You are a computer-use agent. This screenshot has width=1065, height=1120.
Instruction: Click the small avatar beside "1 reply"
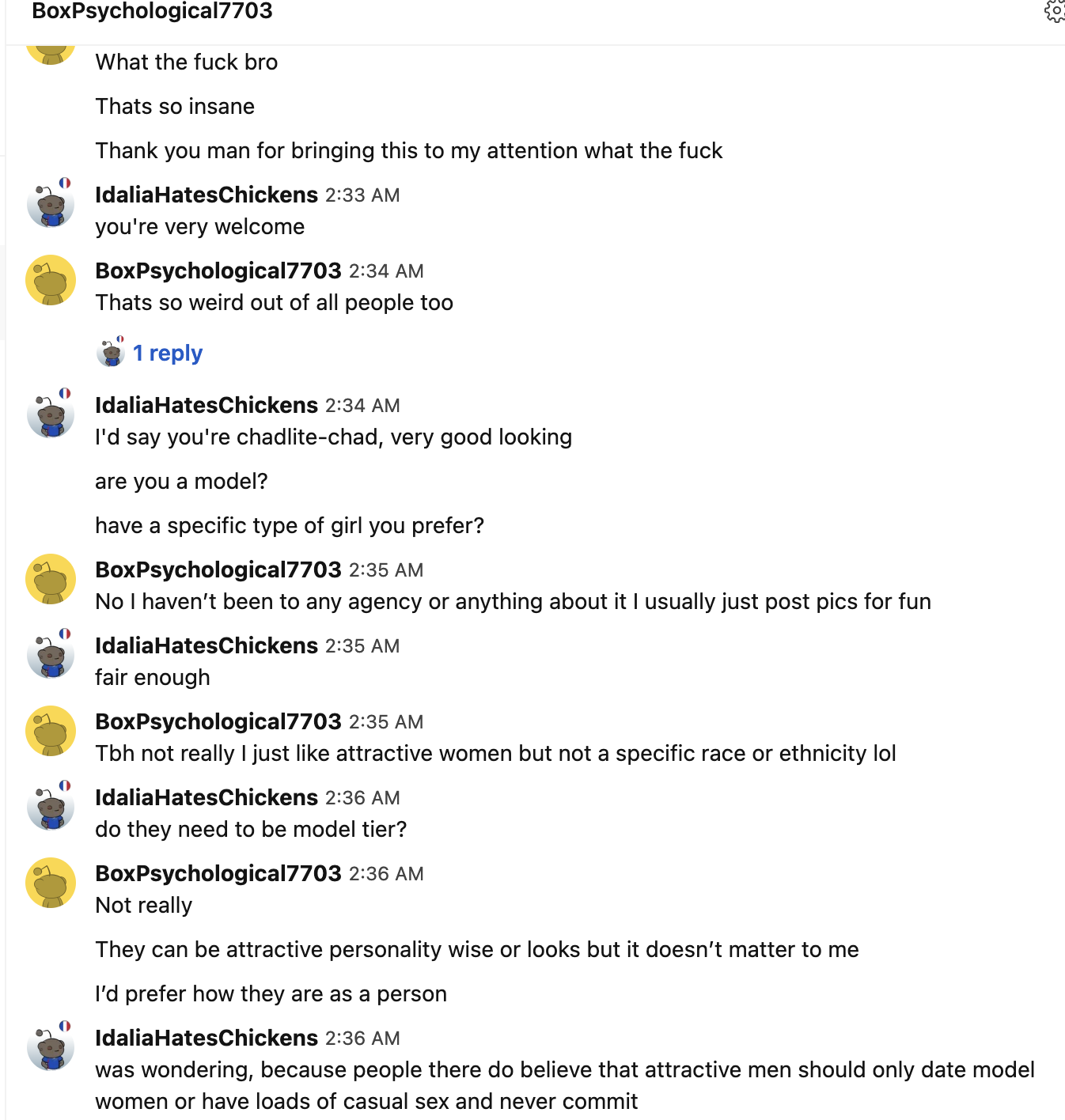[111, 352]
